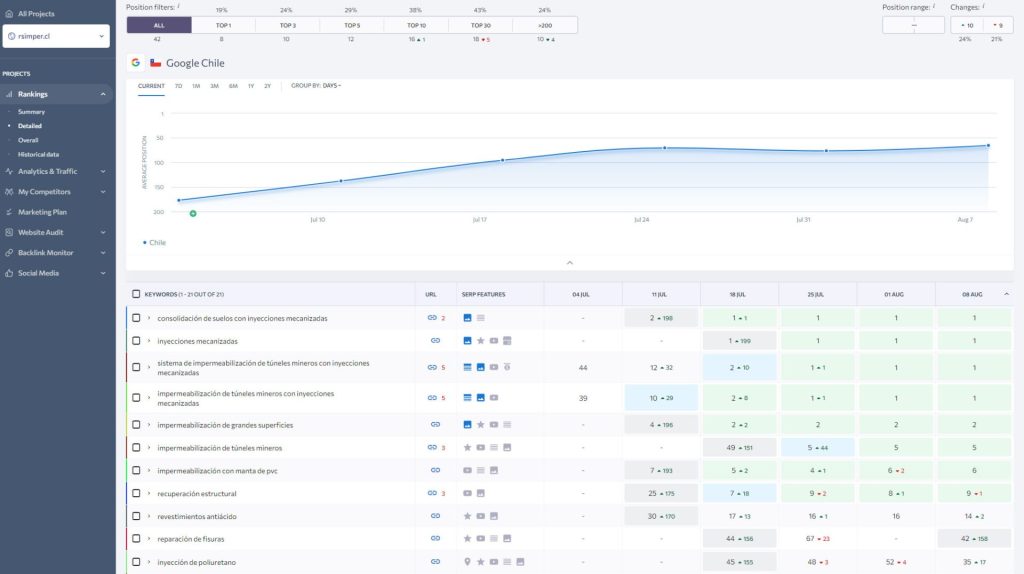Switch chart range to 3M tab
Viewport: 1024px width, 574px height.
(214, 86)
